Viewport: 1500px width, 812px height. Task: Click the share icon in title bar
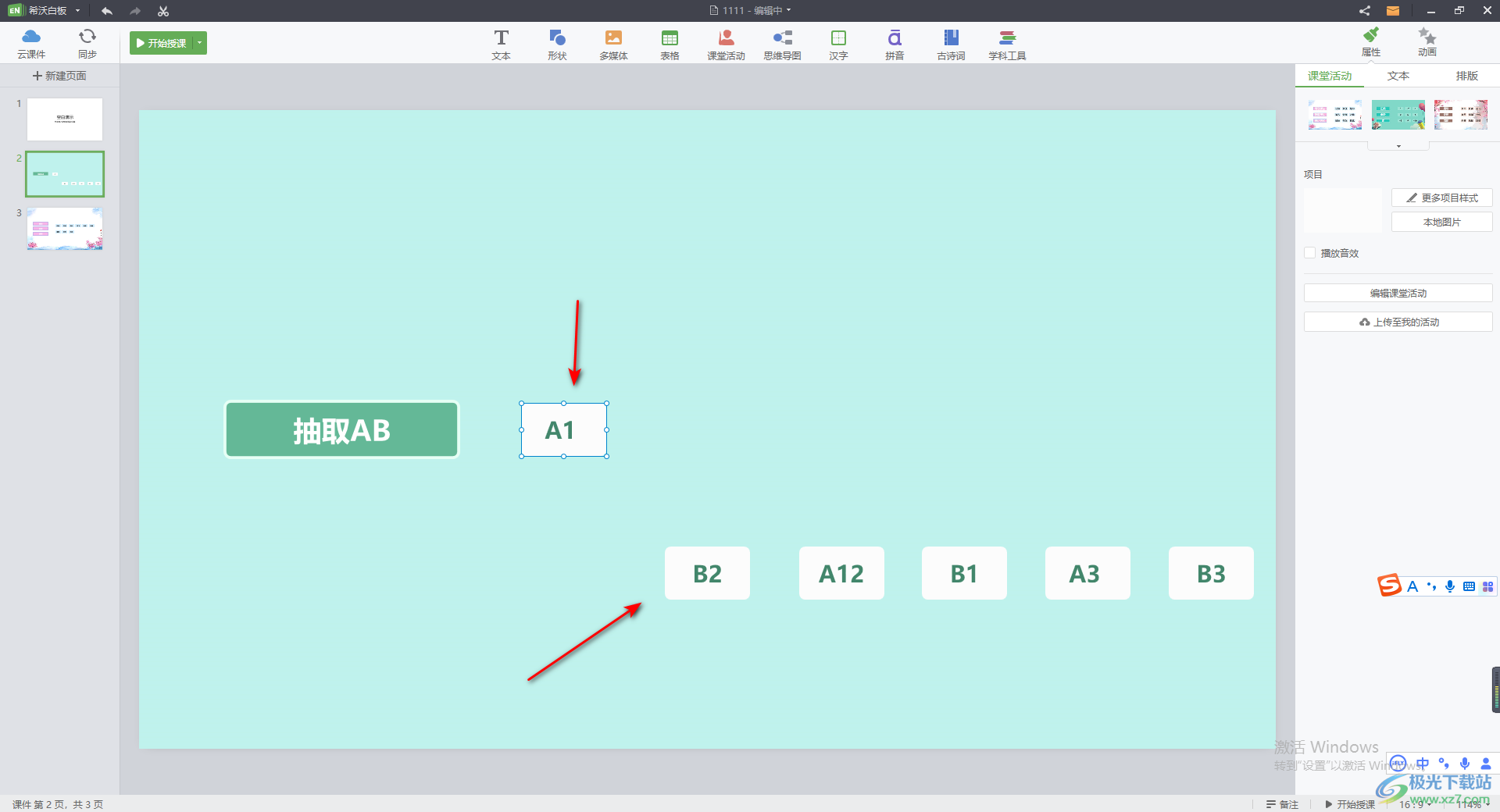coord(1365,11)
